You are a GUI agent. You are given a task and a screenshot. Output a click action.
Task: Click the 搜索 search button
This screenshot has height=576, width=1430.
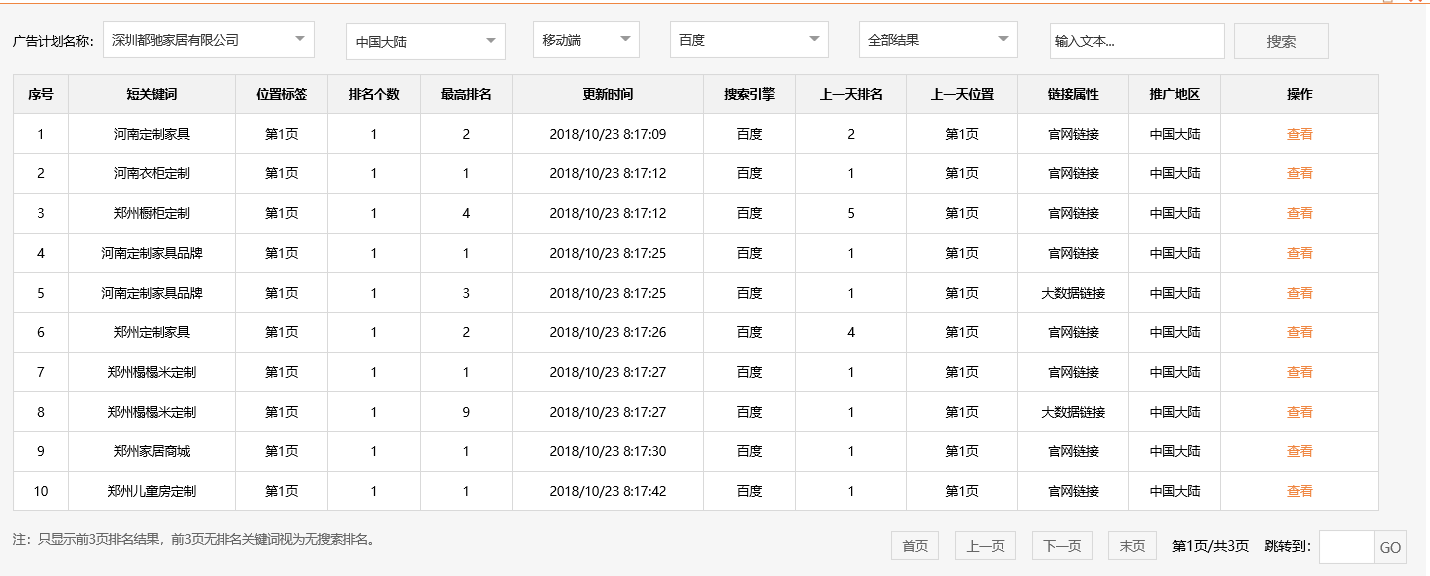[x=1280, y=40]
